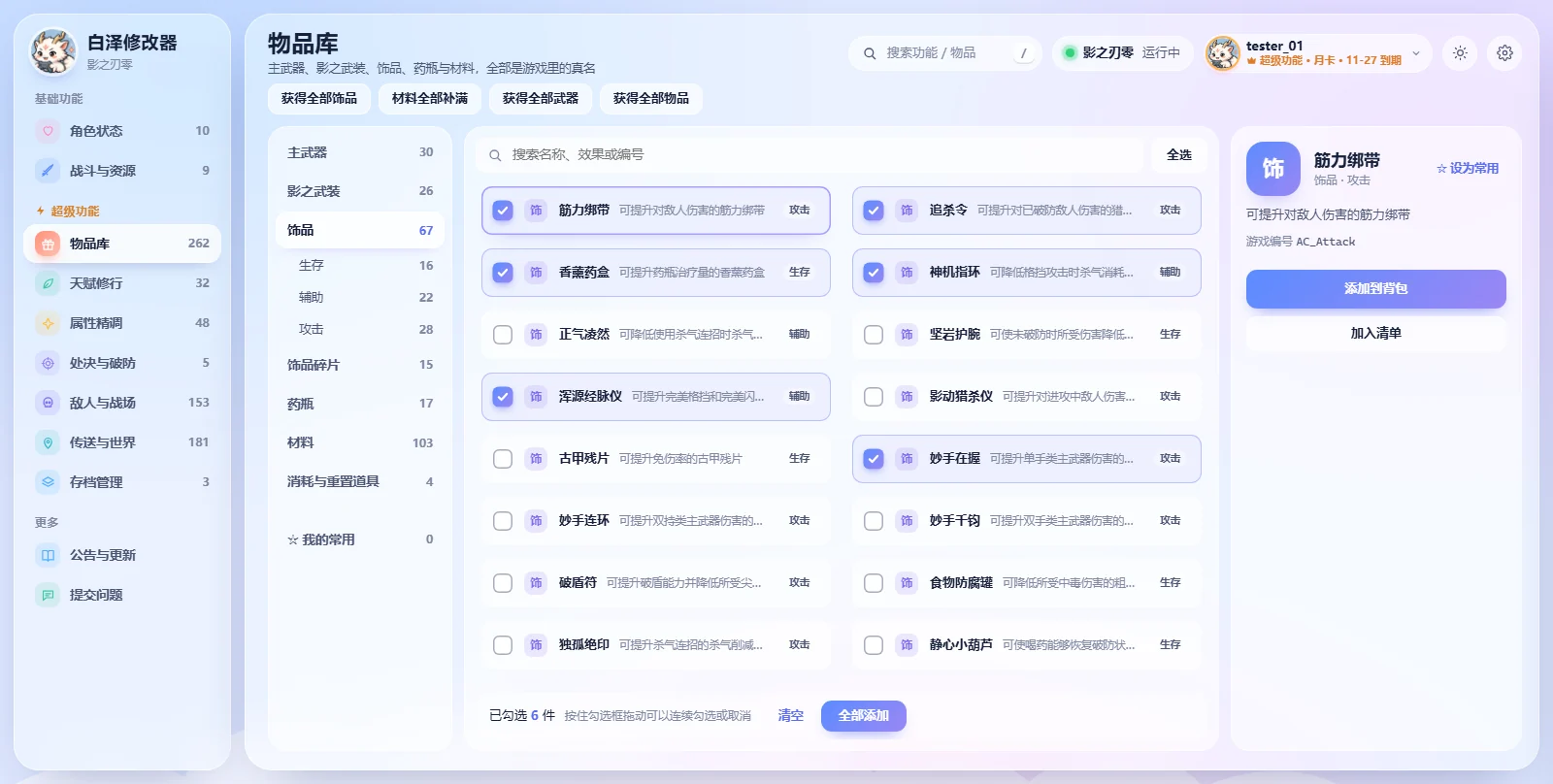Select the 食物防腐罐 item row
The width and height of the screenshot is (1553, 784).
1027,583
